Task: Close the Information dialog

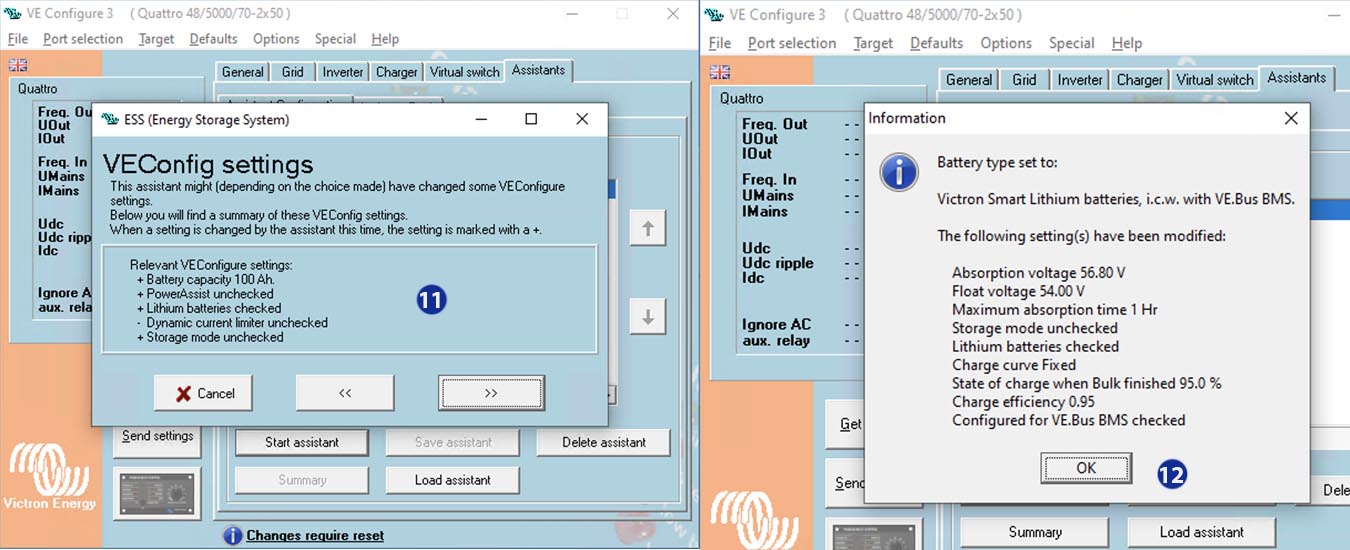Action: (x=1291, y=118)
